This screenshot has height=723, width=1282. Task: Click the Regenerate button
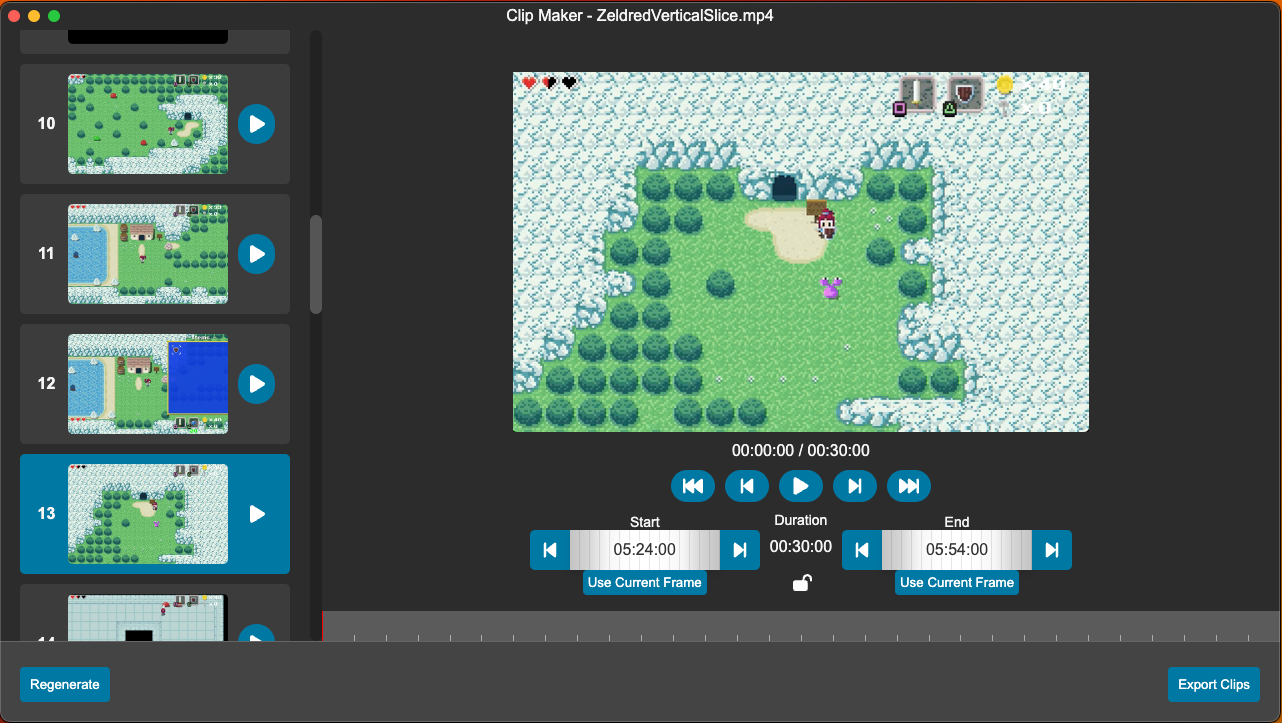(64, 684)
